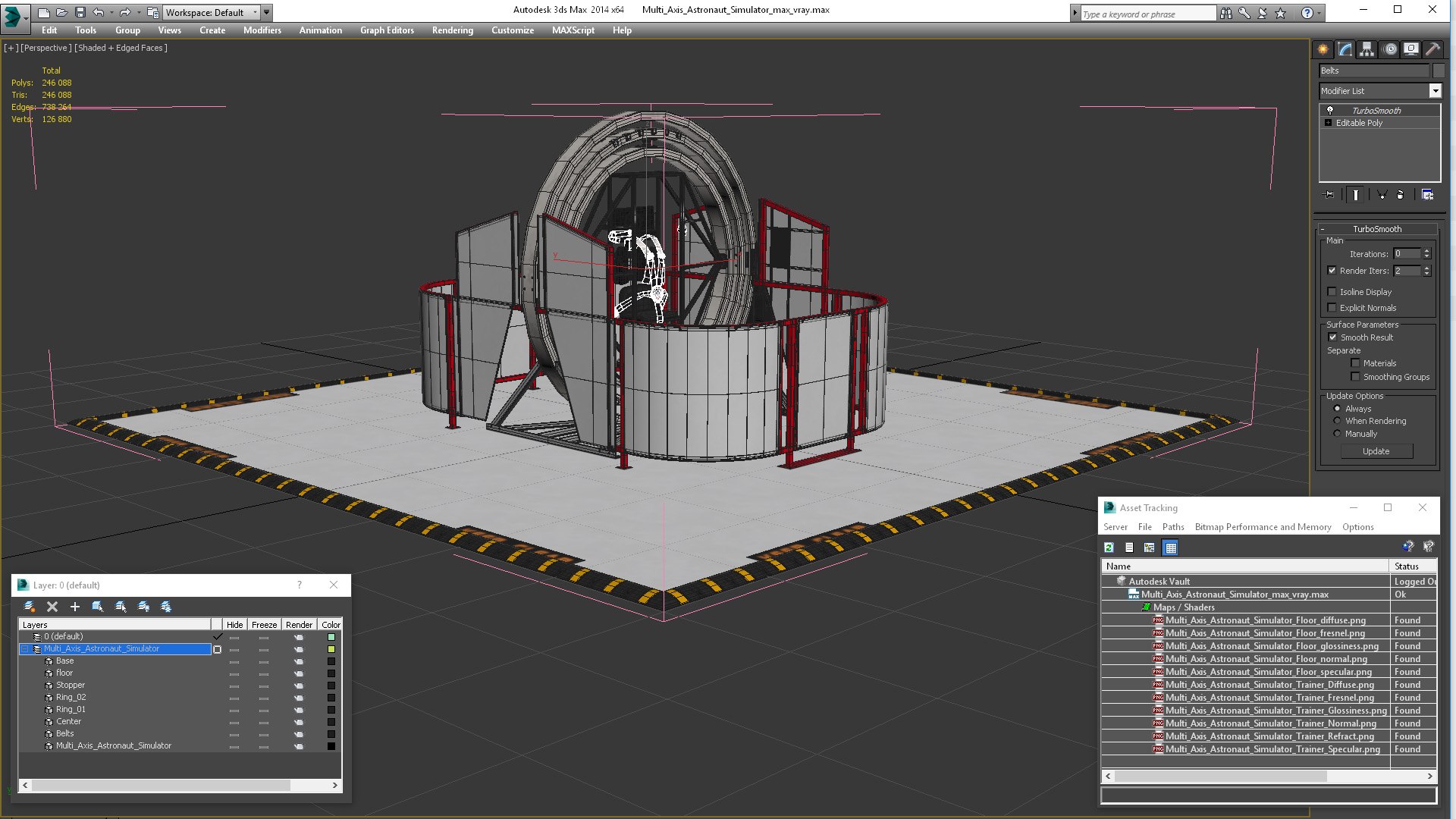
Task: Open Quick Access toolbar customize arrow
Action: [266, 12]
